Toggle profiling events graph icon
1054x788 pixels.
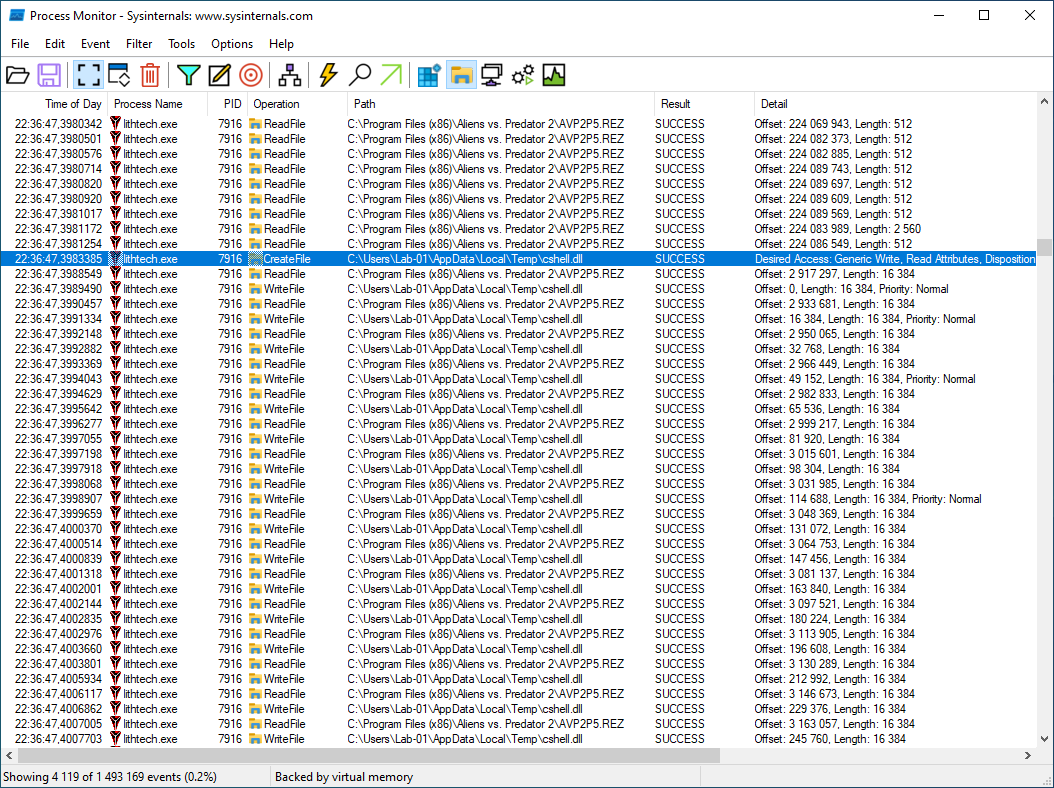pyautogui.click(x=554, y=75)
